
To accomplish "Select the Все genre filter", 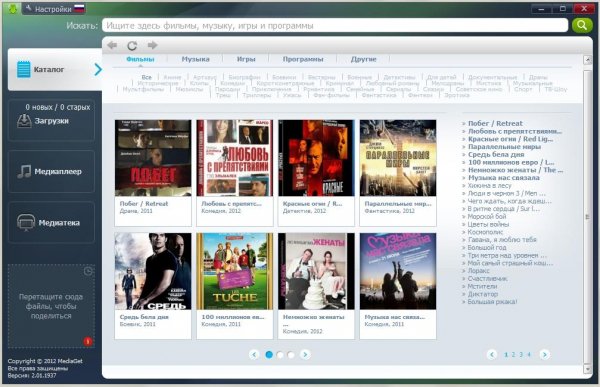I will point(147,77).
